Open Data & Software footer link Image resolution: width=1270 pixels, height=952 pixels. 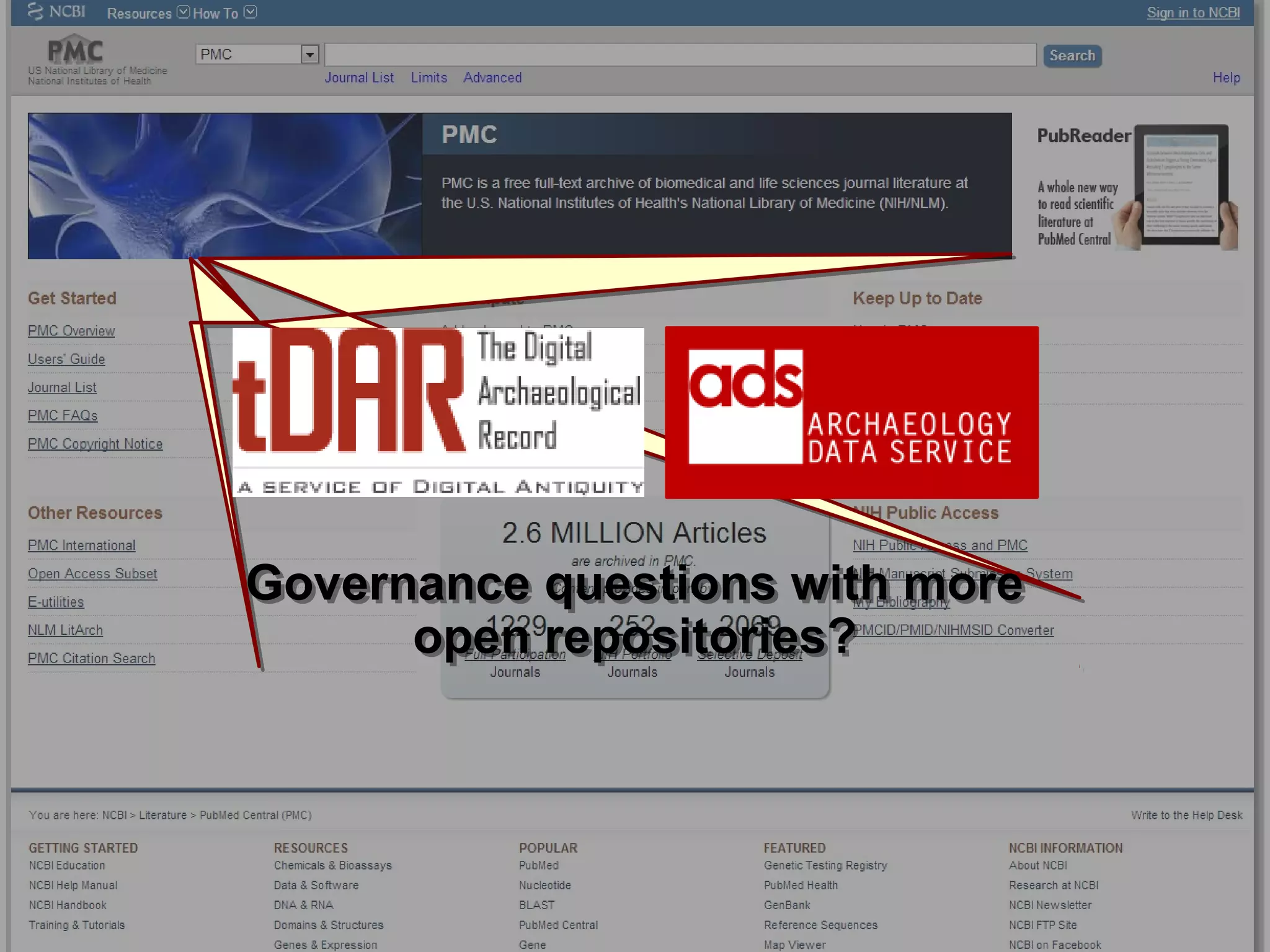coord(316,885)
